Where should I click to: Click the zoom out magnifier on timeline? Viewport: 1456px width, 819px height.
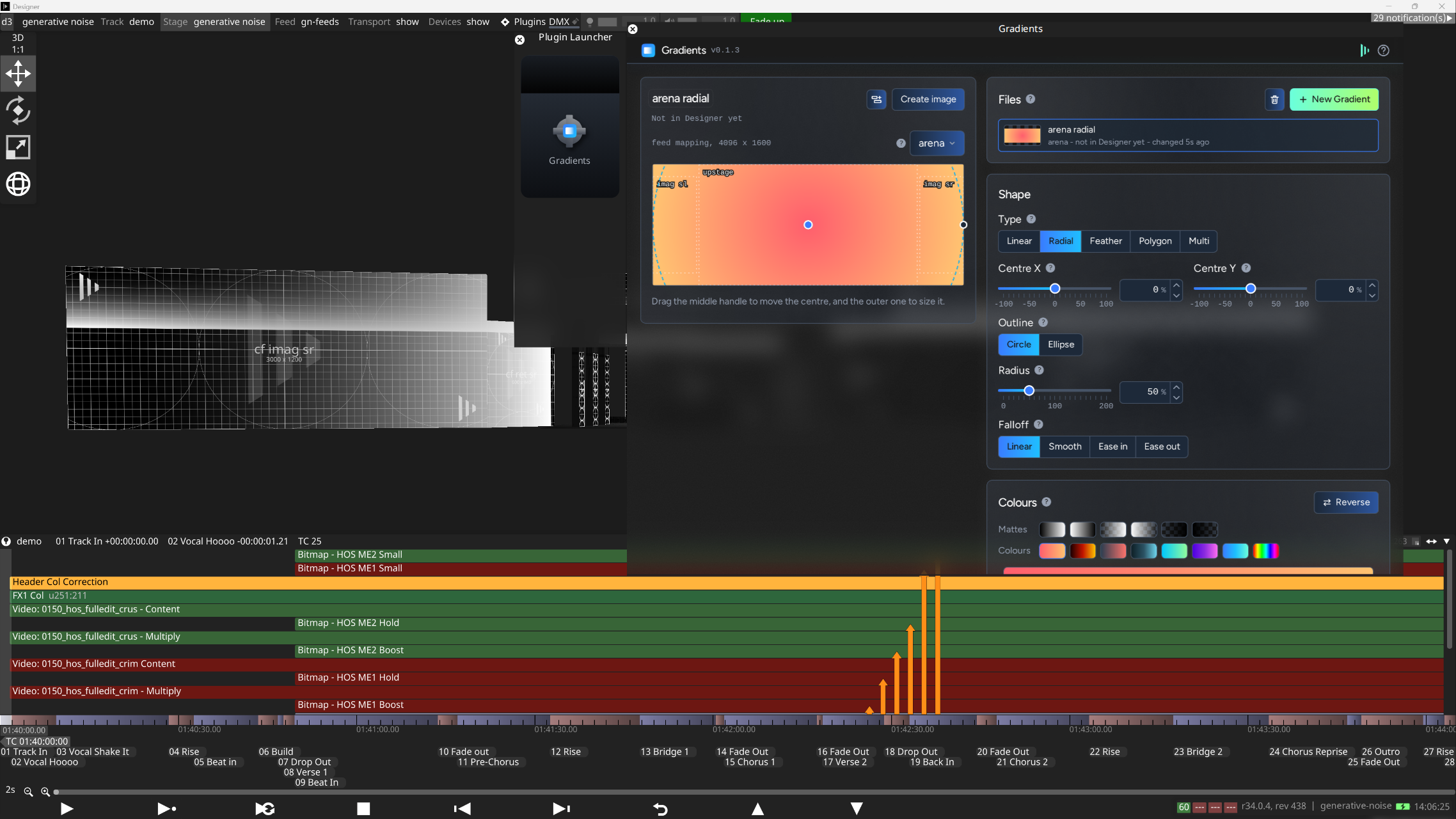(x=28, y=791)
